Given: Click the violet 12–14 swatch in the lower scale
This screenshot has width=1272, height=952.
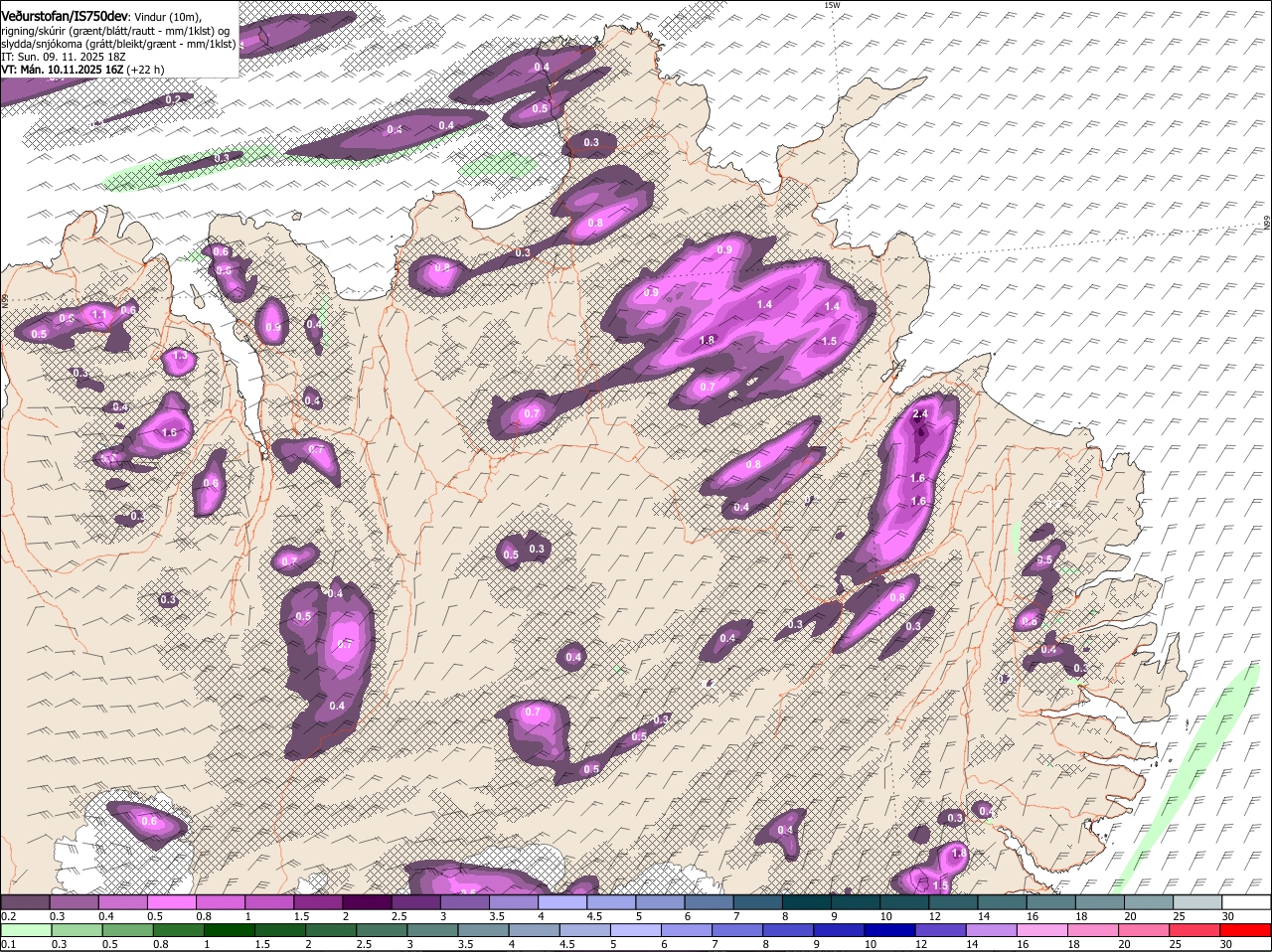Looking at the screenshot, I should (941, 930).
